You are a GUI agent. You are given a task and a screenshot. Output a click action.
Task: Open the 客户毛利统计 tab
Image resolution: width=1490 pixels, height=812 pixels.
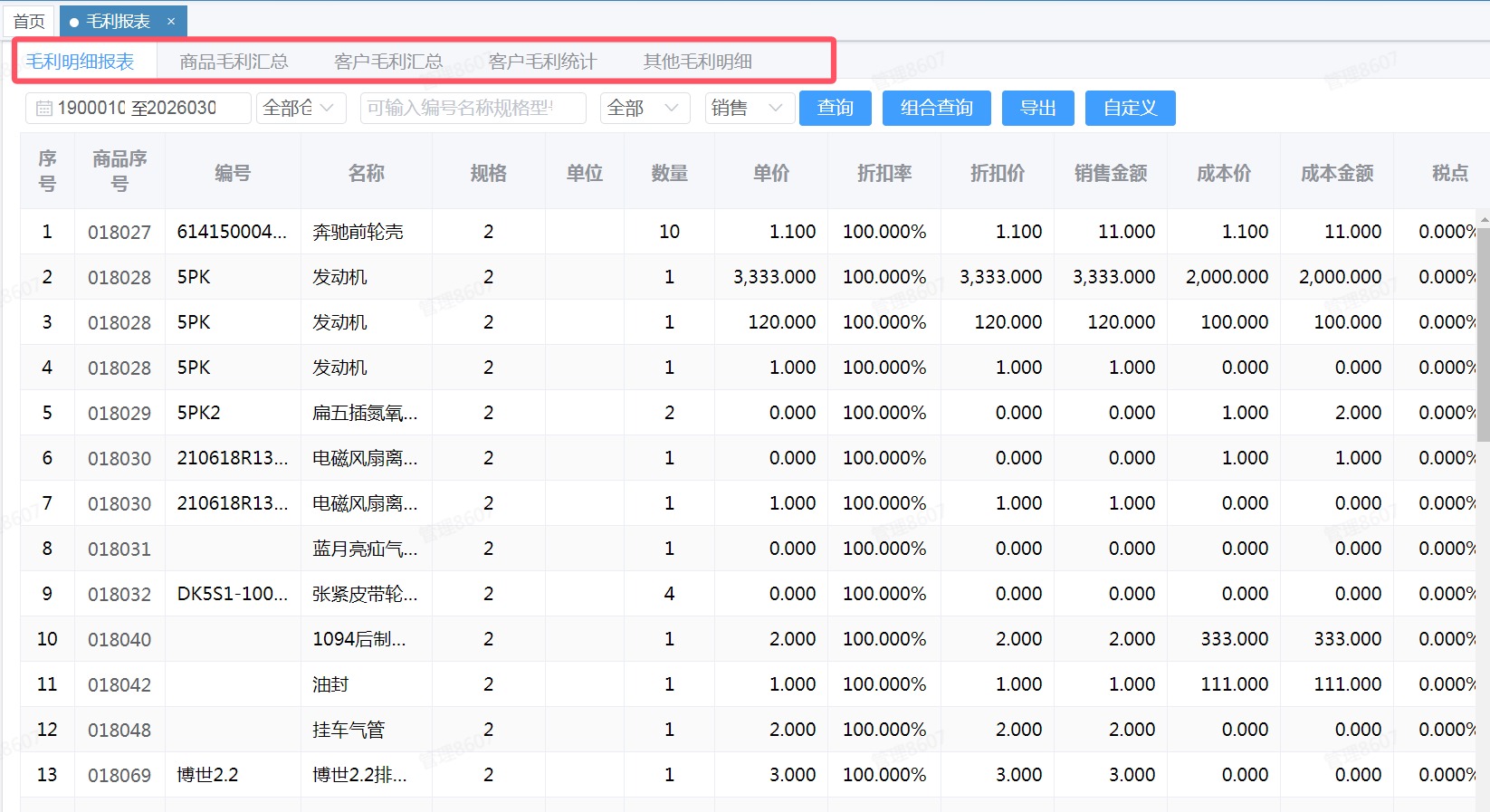point(542,62)
